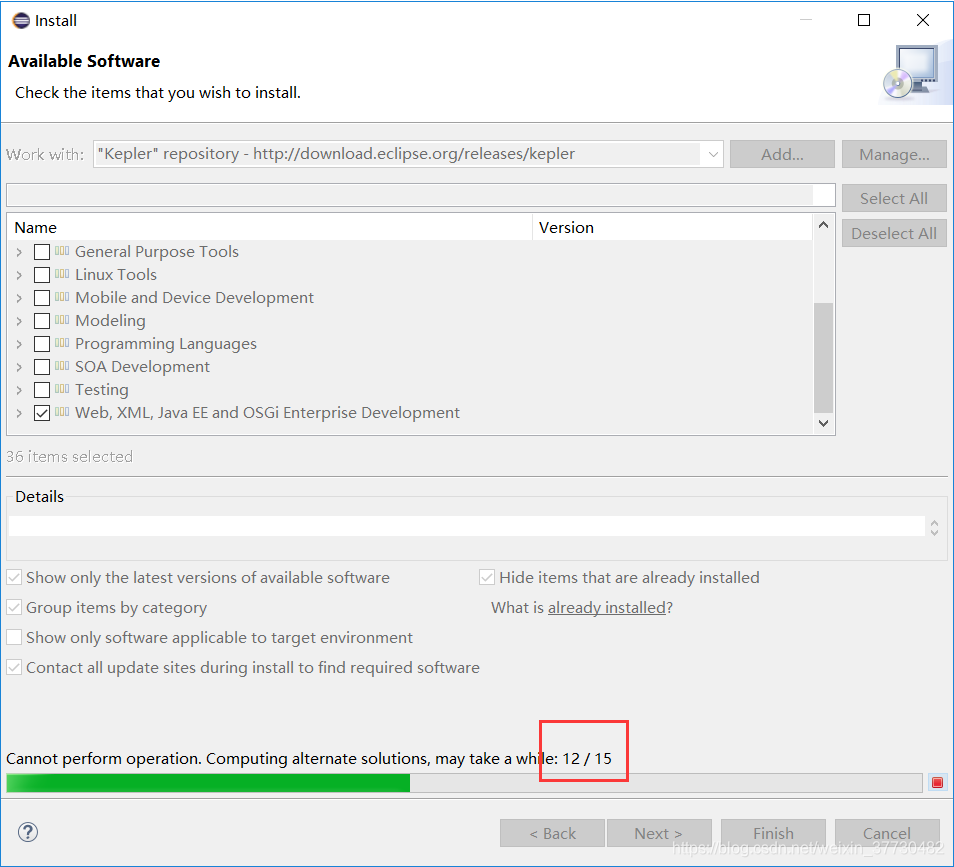Screen dimensions: 954x867
Task: Maximize the Install dialog window
Action: point(863,20)
